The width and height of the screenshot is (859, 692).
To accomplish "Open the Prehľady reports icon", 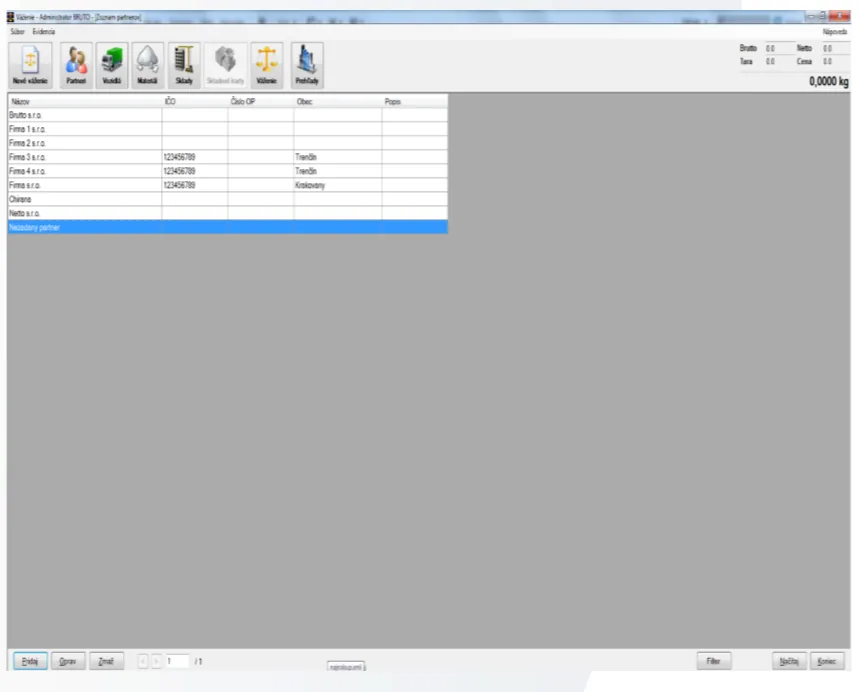I will 307,65.
